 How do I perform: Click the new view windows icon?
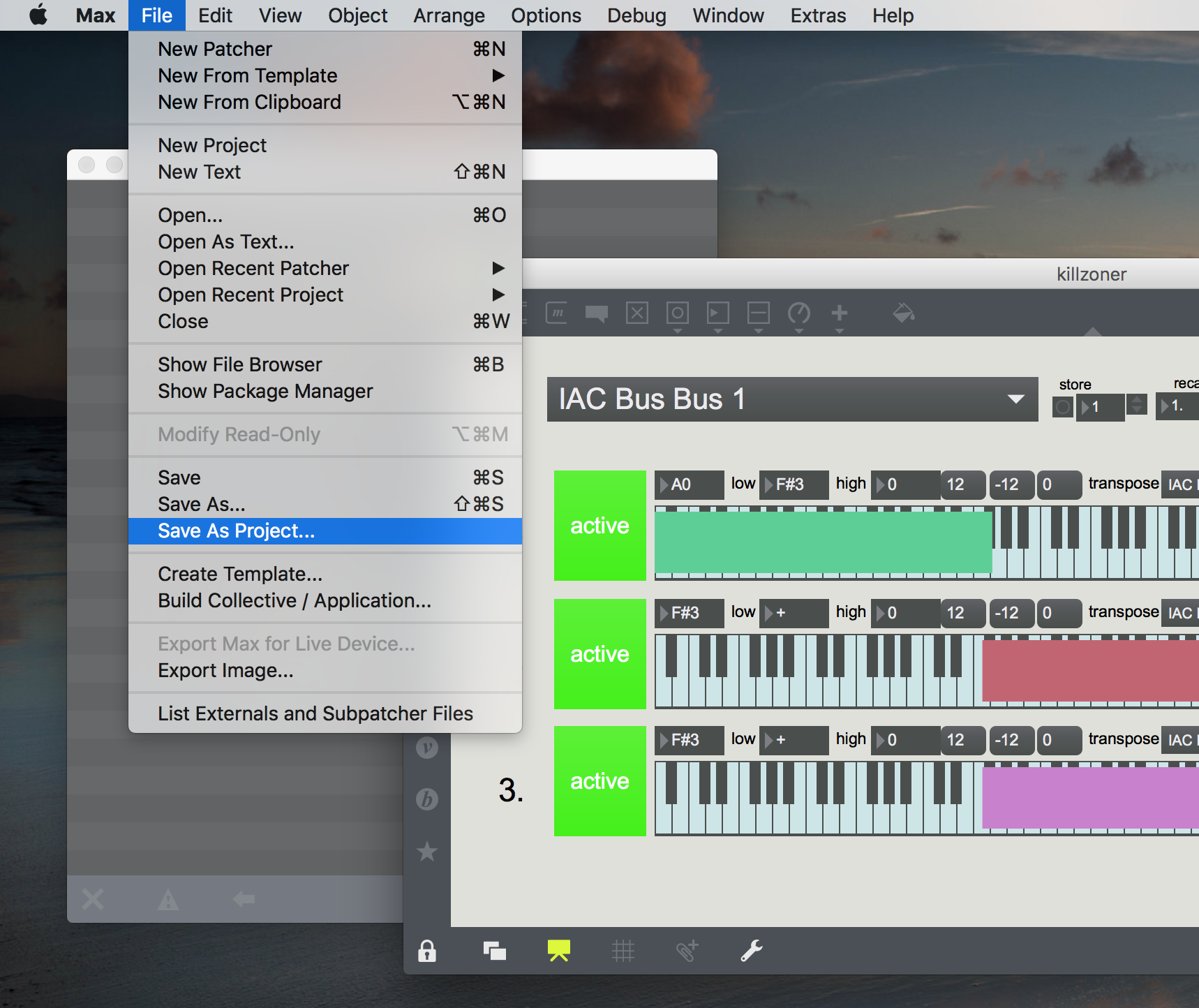494,951
